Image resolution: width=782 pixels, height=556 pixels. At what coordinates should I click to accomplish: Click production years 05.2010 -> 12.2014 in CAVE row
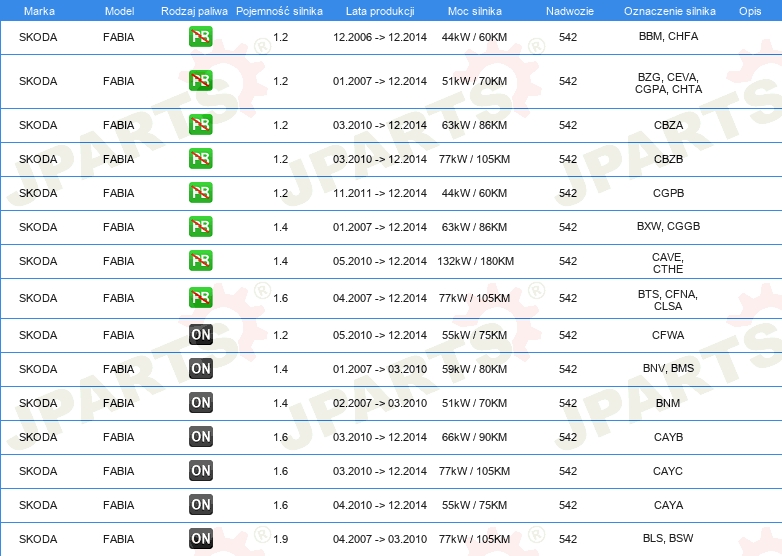click(380, 260)
